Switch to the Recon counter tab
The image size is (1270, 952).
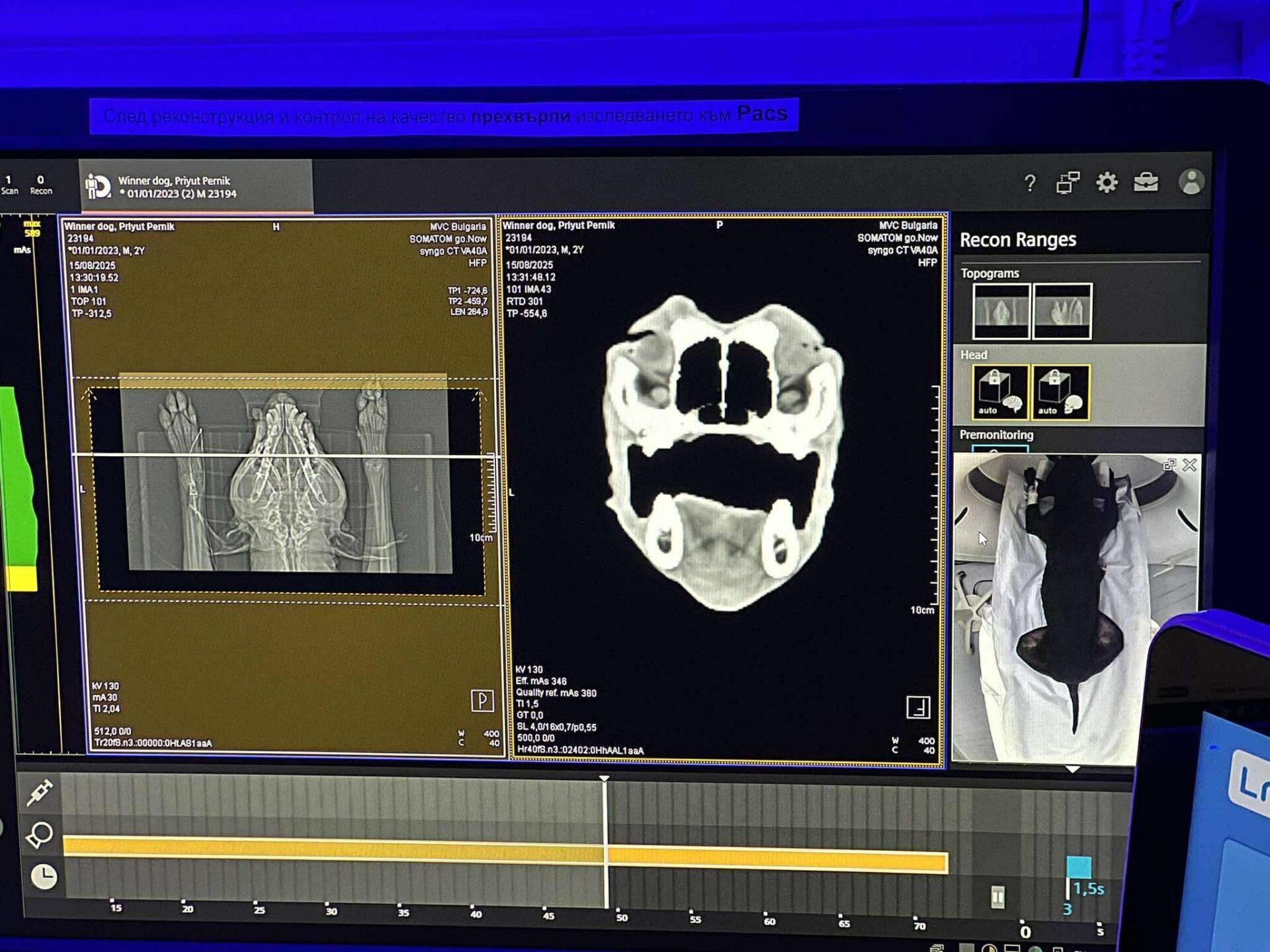pos(41,184)
